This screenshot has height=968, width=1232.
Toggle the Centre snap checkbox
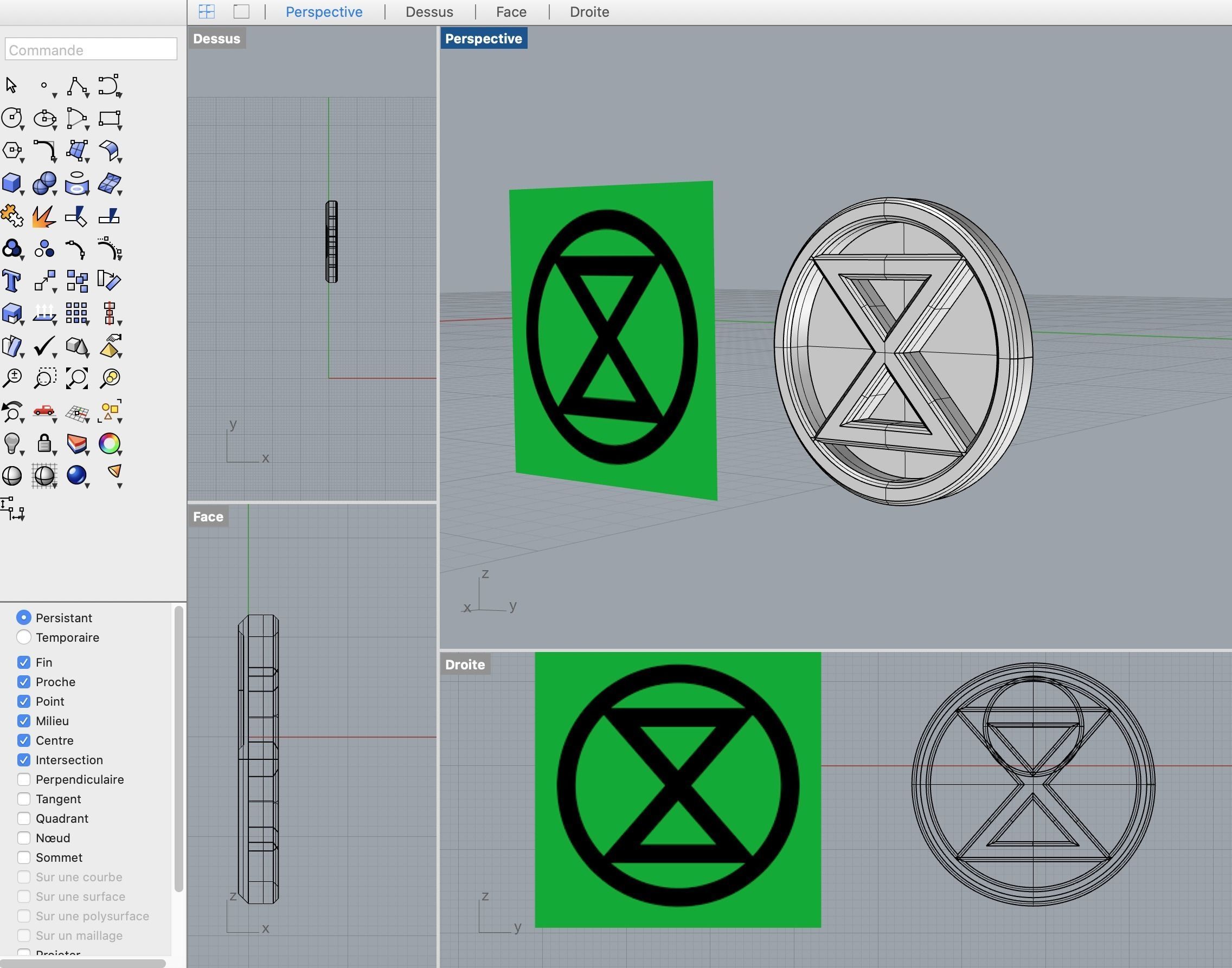[24, 740]
